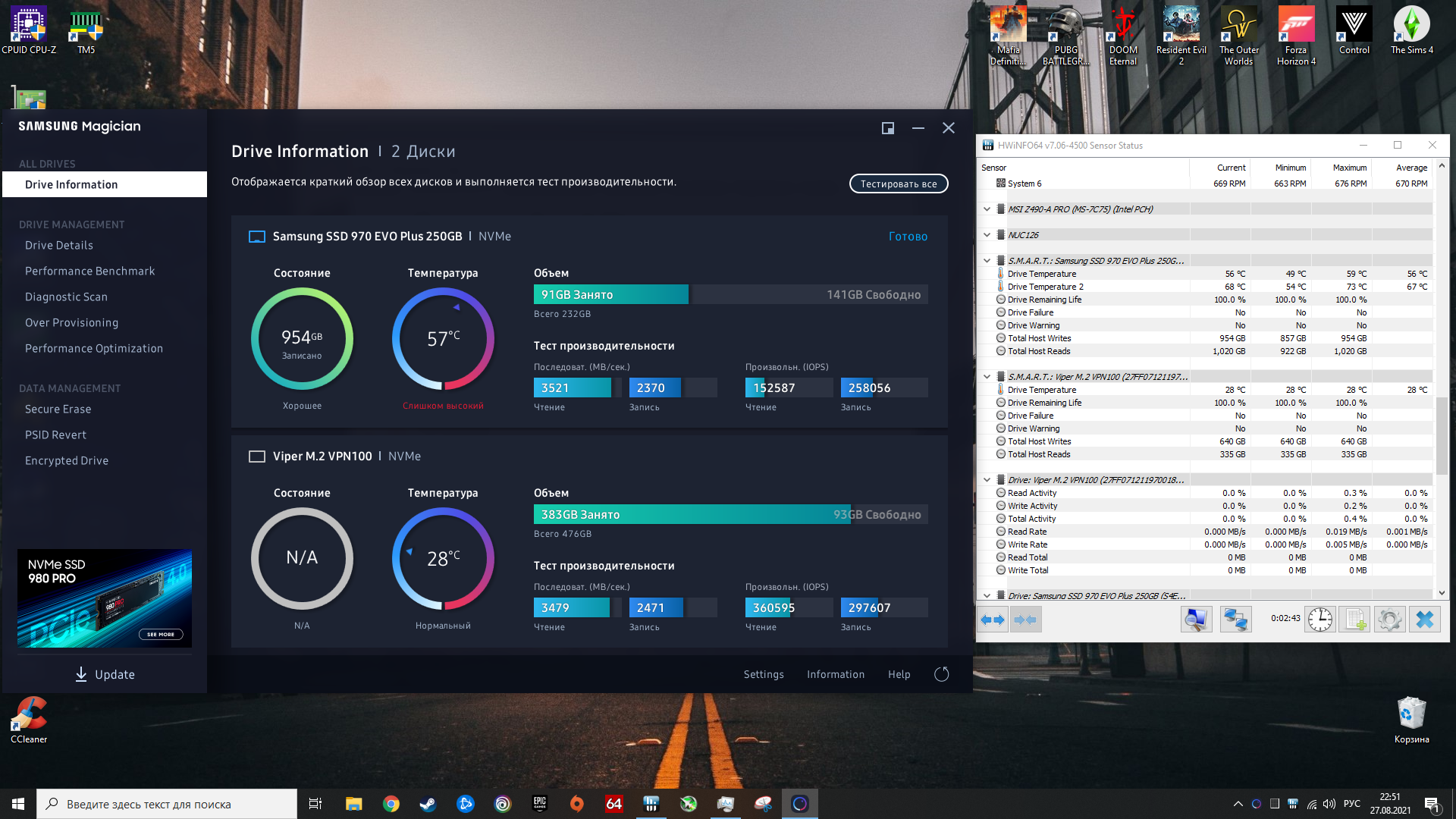This screenshot has height=819, width=1456.
Task: Collapse Drive: Viper M.2 VPN100 group
Action: coord(987,480)
